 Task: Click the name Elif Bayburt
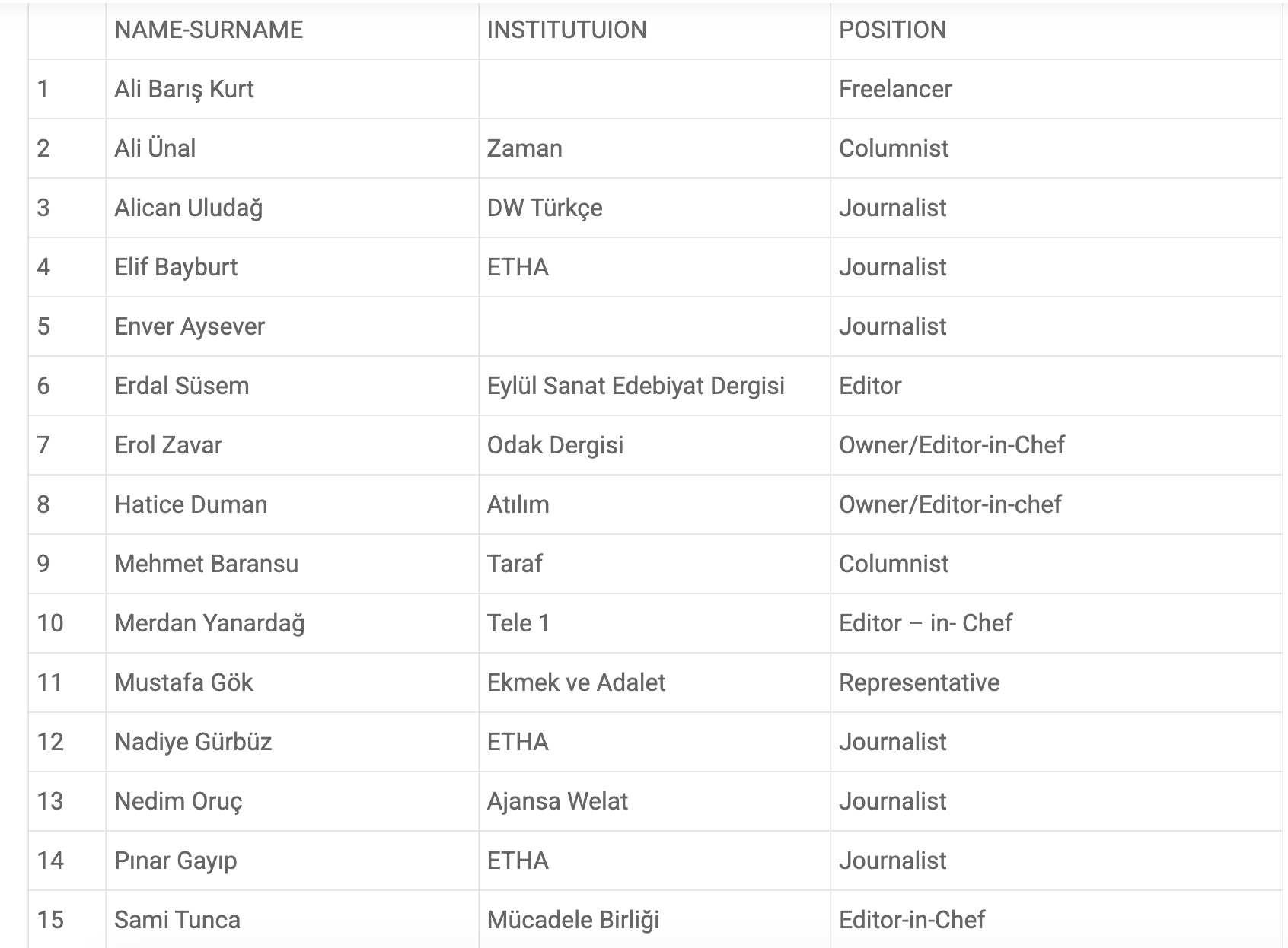tap(176, 267)
